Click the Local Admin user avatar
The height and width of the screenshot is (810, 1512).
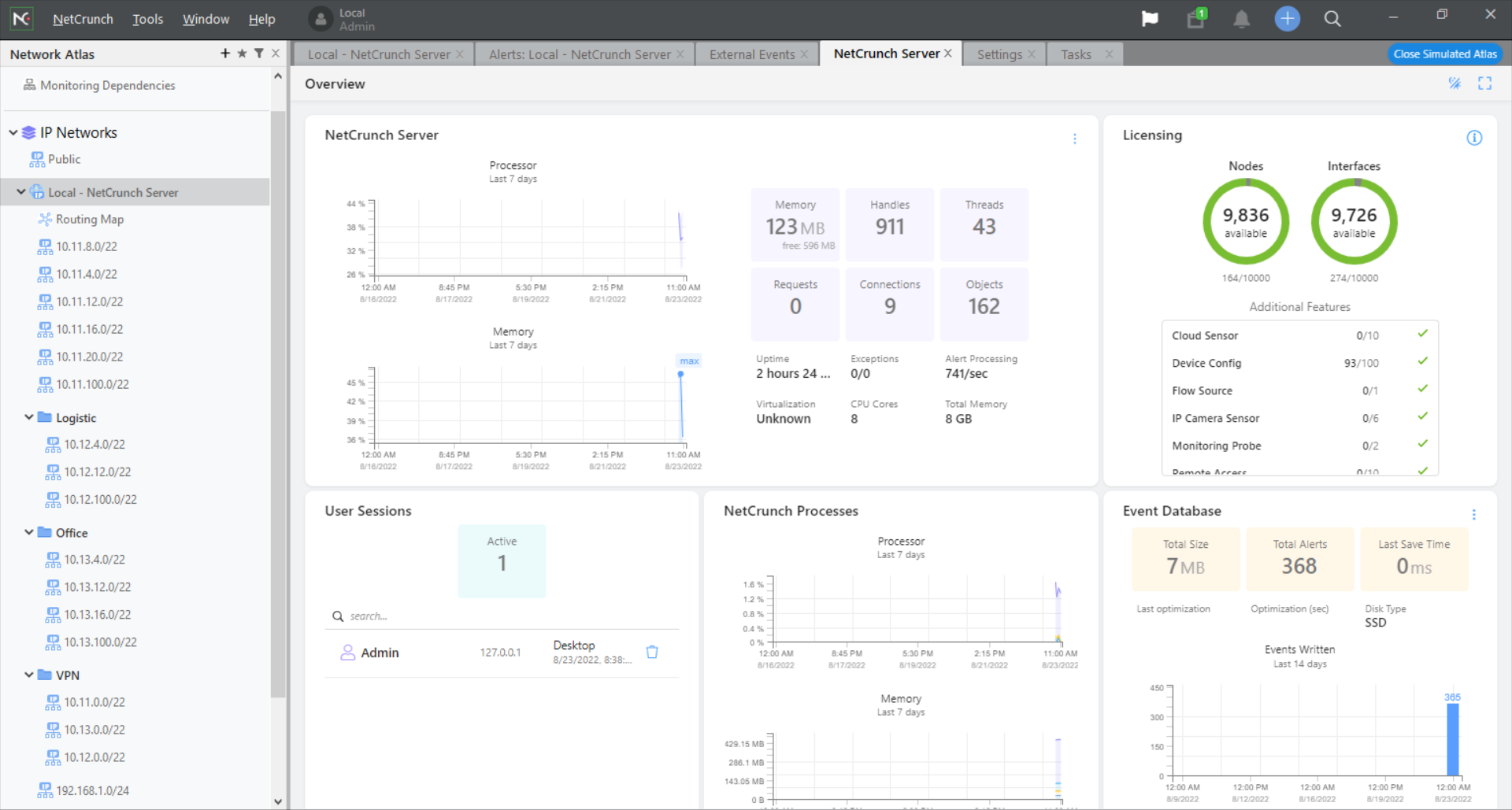click(321, 20)
